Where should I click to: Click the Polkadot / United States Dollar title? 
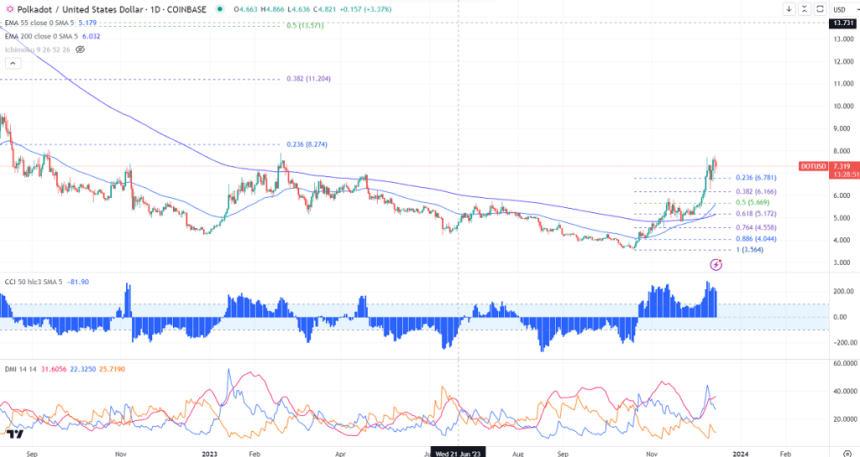pyautogui.click(x=72, y=8)
